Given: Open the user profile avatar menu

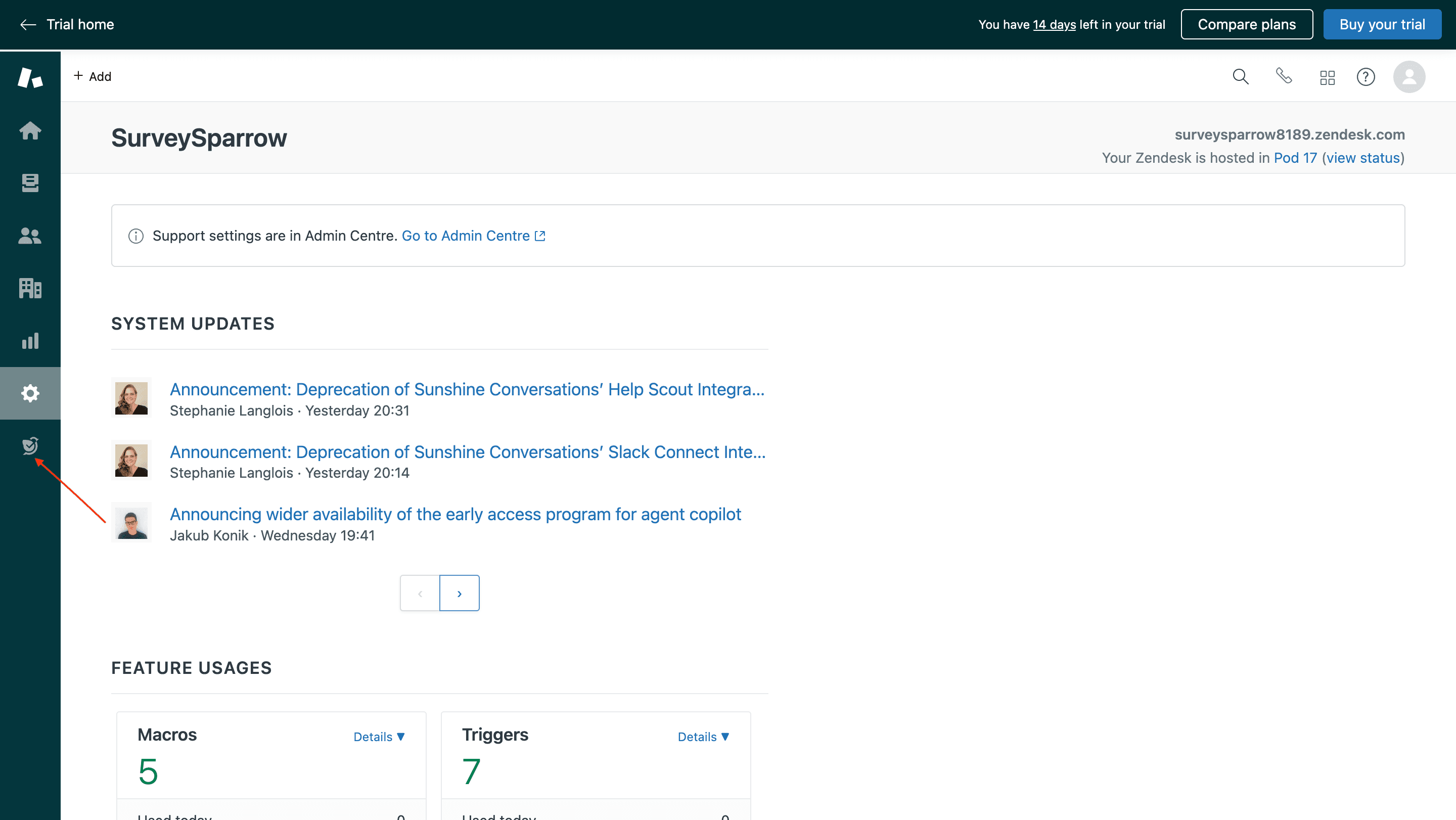Looking at the screenshot, I should click(1408, 77).
